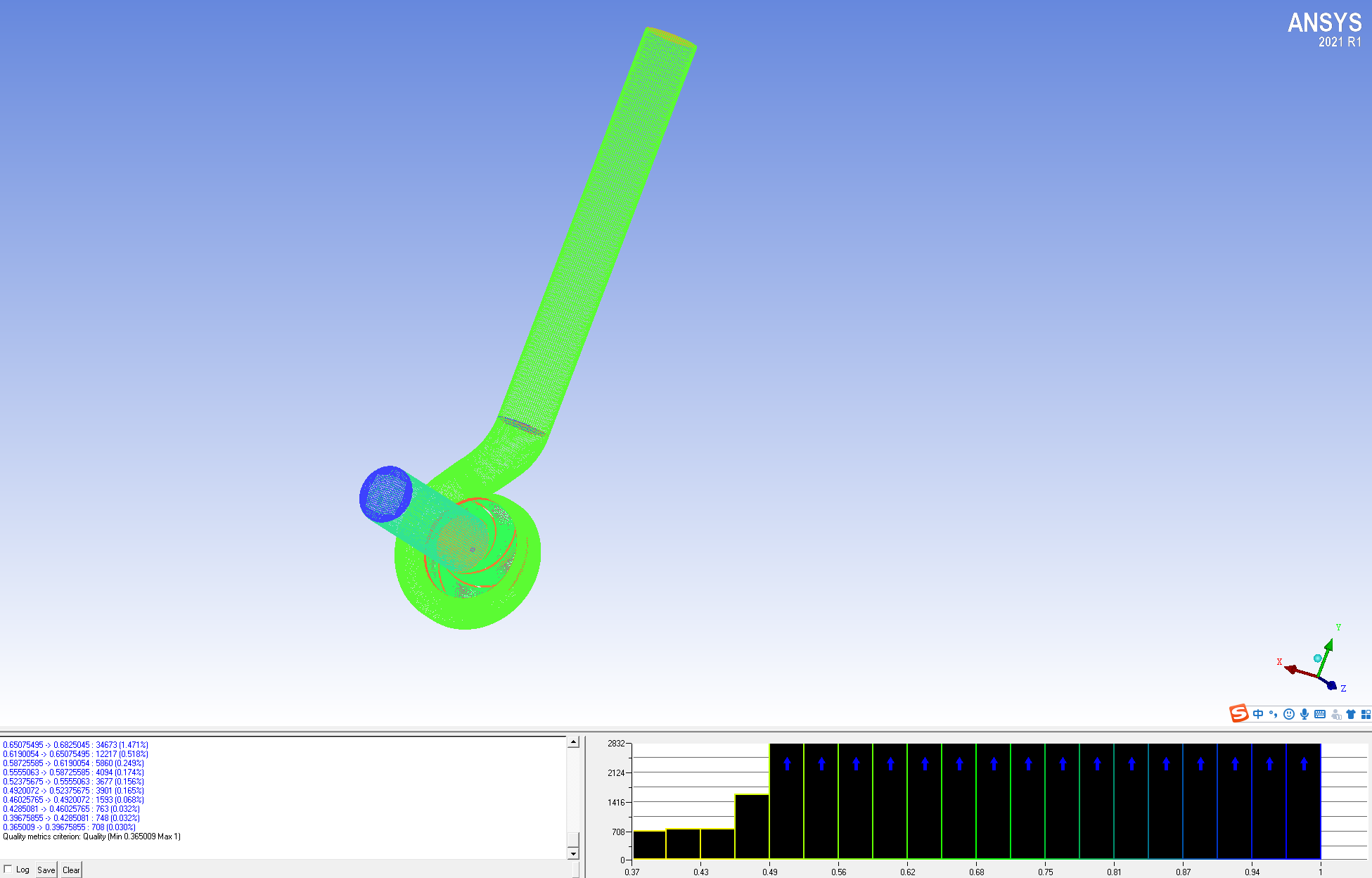The height and width of the screenshot is (878, 1372).
Task: Click the shirt skin icon in IME bar
Action: pyautogui.click(x=1351, y=714)
